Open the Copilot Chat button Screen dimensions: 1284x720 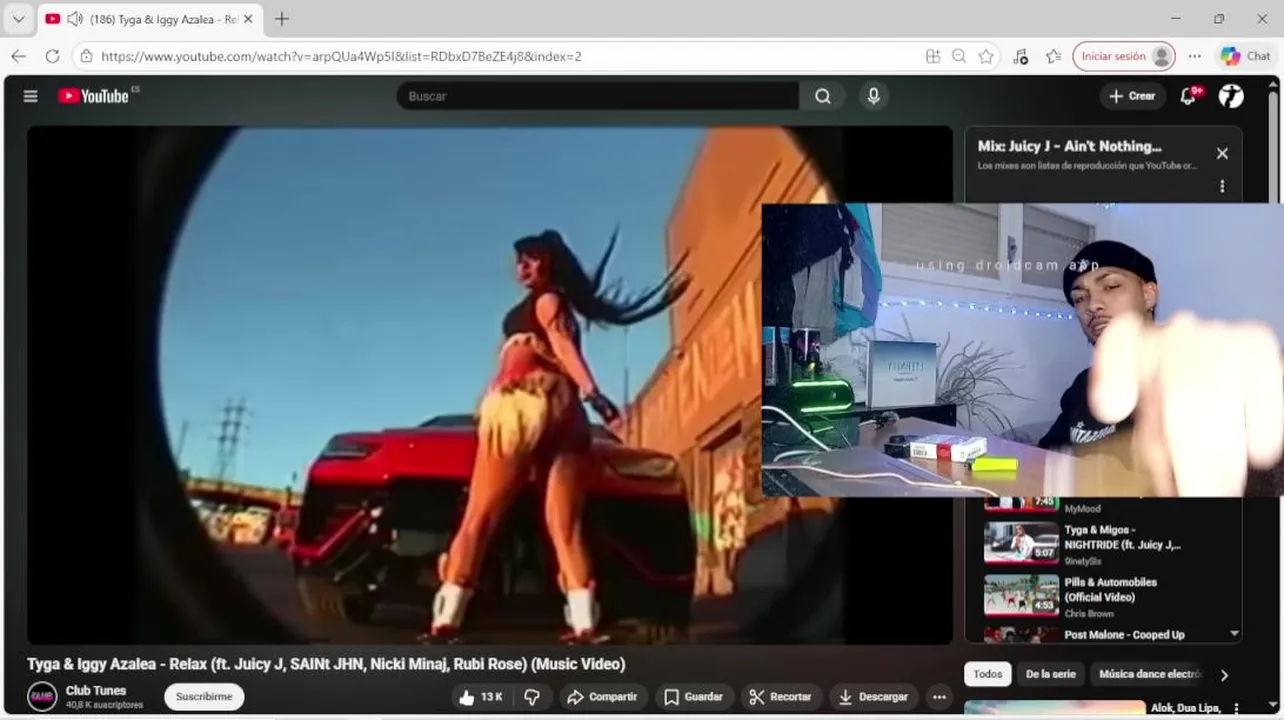(1246, 56)
